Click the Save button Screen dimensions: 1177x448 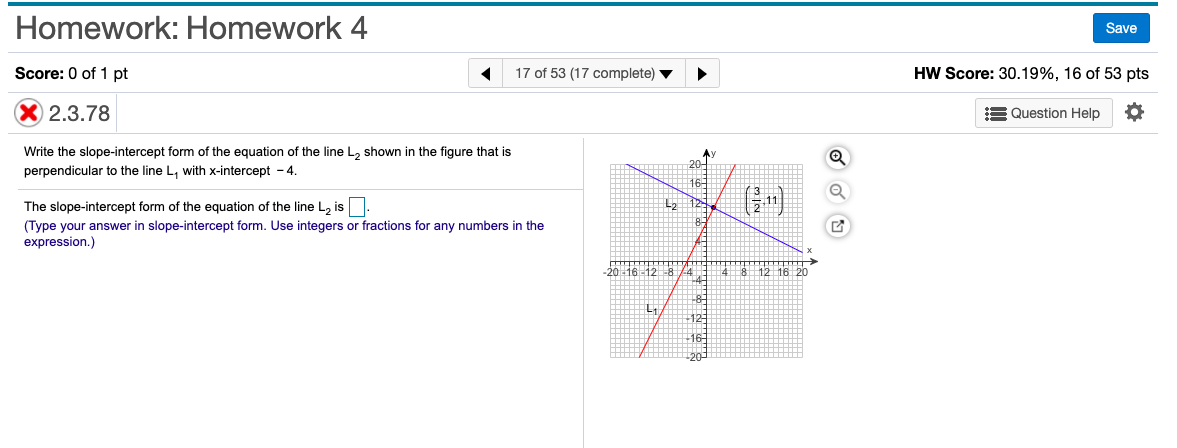tap(1121, 29)
